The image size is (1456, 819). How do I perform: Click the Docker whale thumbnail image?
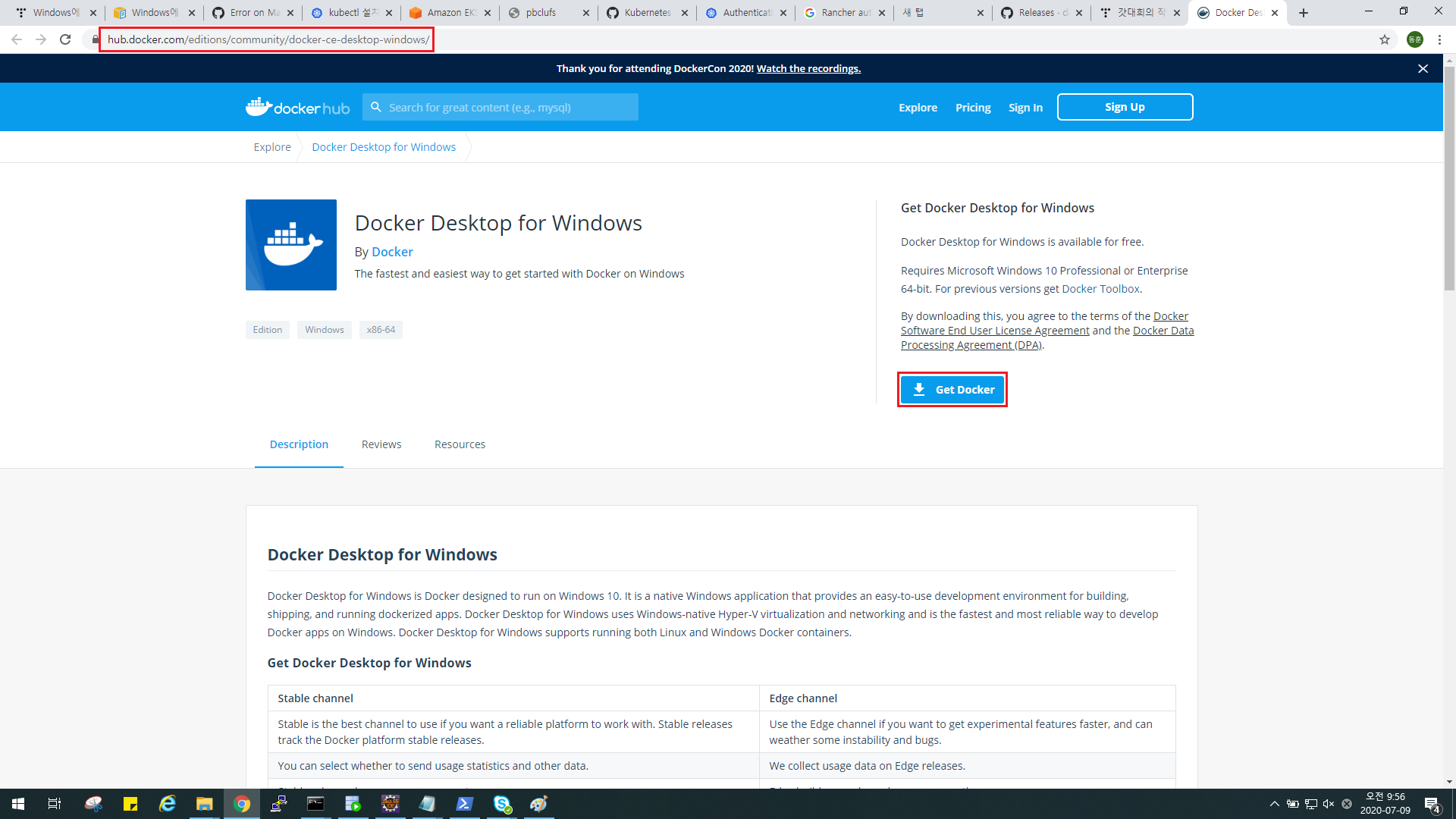(291, 245)
